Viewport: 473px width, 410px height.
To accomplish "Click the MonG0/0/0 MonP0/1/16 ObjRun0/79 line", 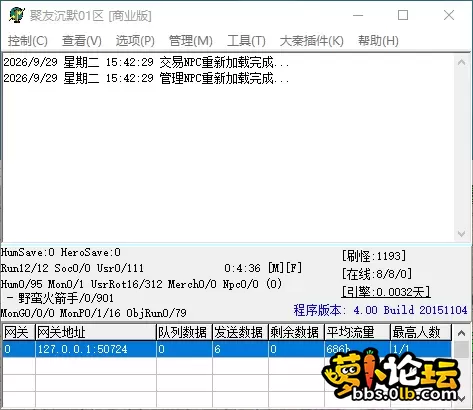I will point(94,313).
